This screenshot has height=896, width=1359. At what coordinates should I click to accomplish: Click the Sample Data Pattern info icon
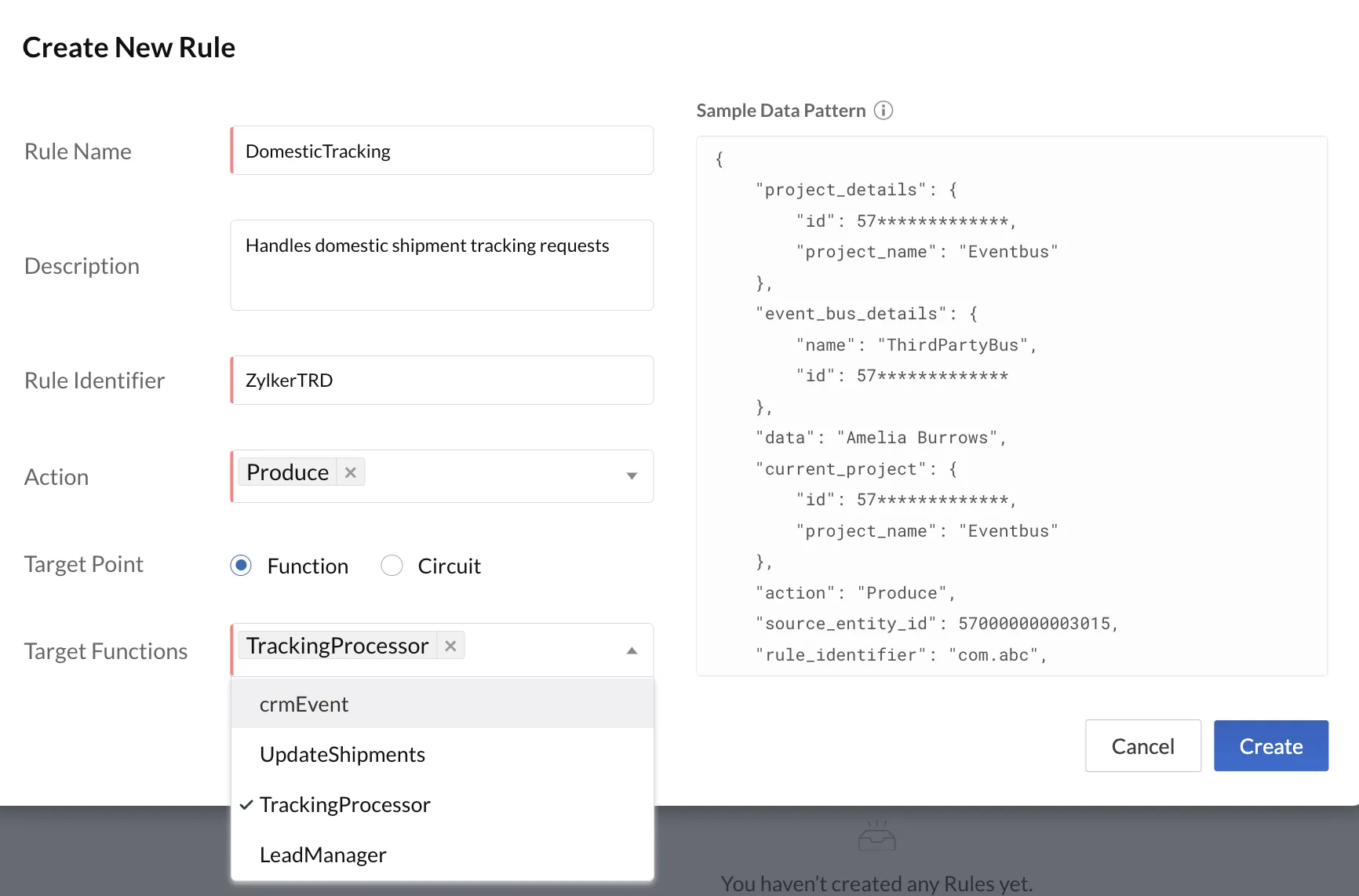pyautogui.click(x=884, y=111)
